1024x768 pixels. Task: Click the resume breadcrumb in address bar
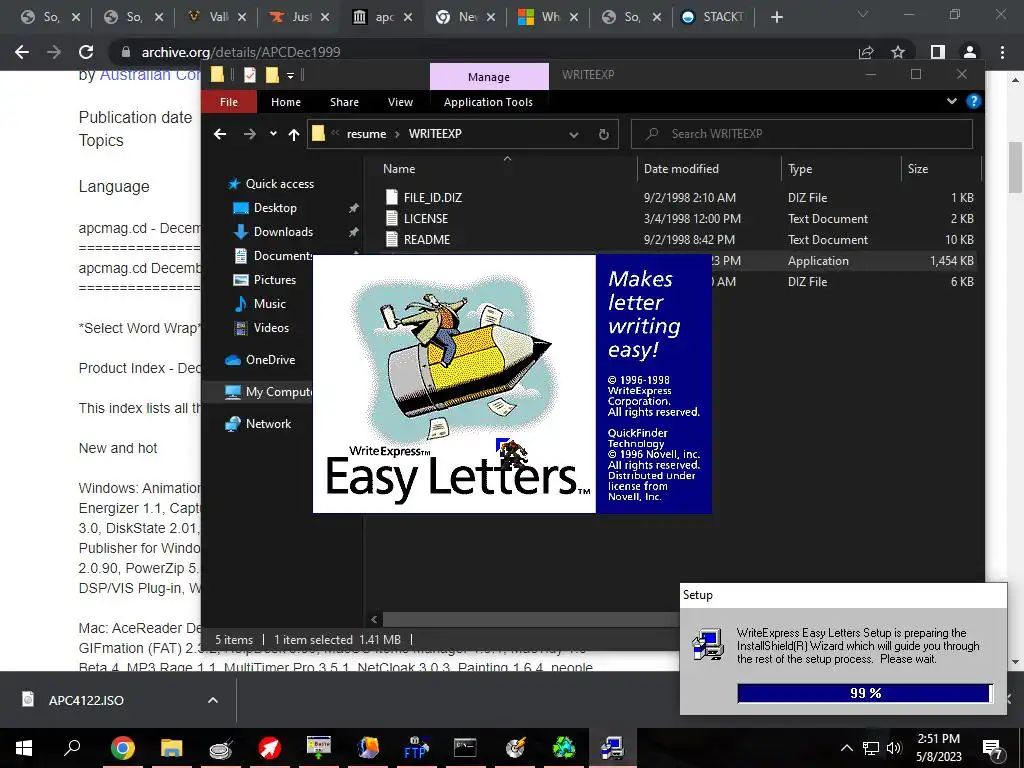point(366,134)
